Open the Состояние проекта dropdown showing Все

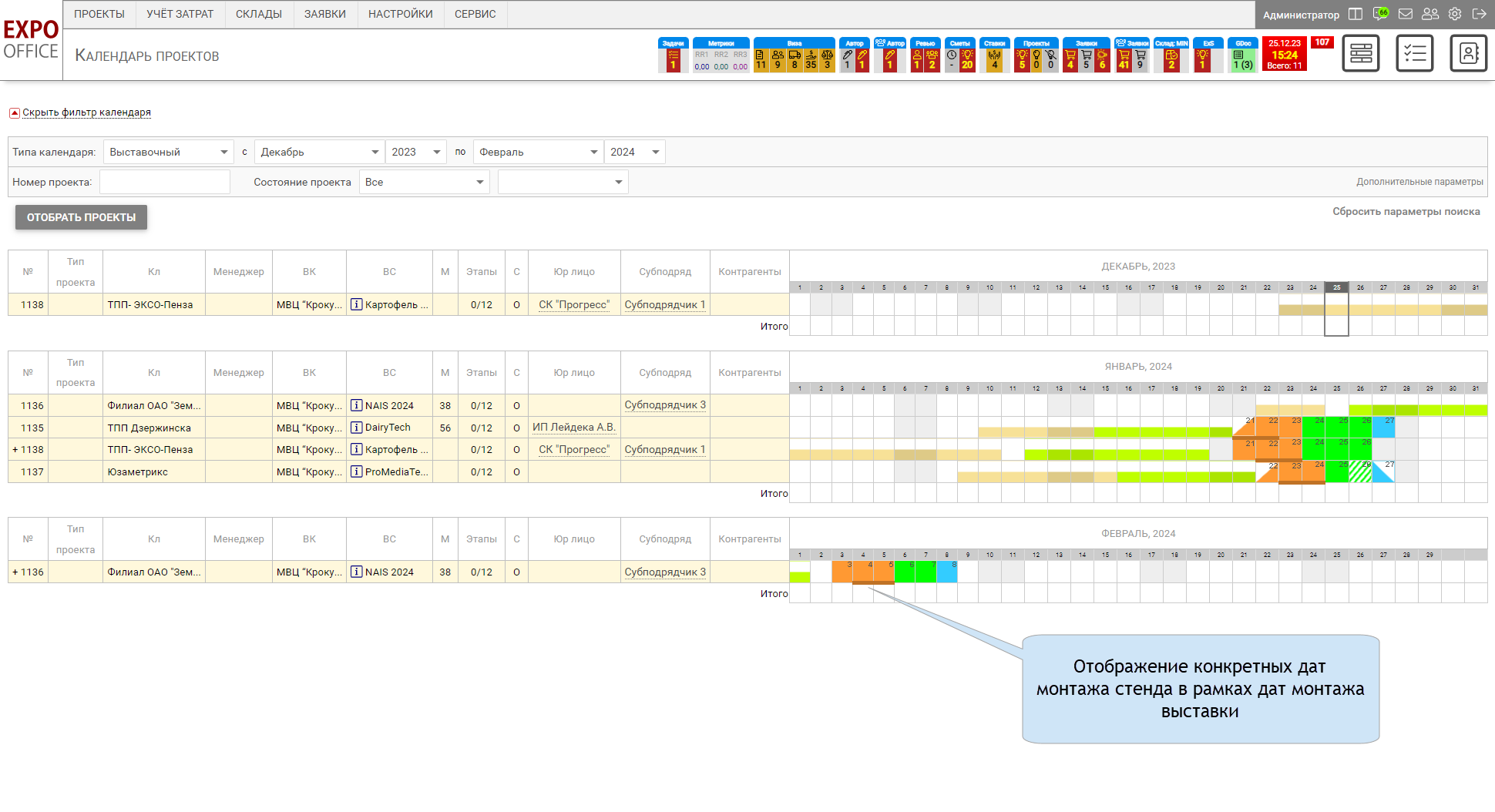[424, 183]
